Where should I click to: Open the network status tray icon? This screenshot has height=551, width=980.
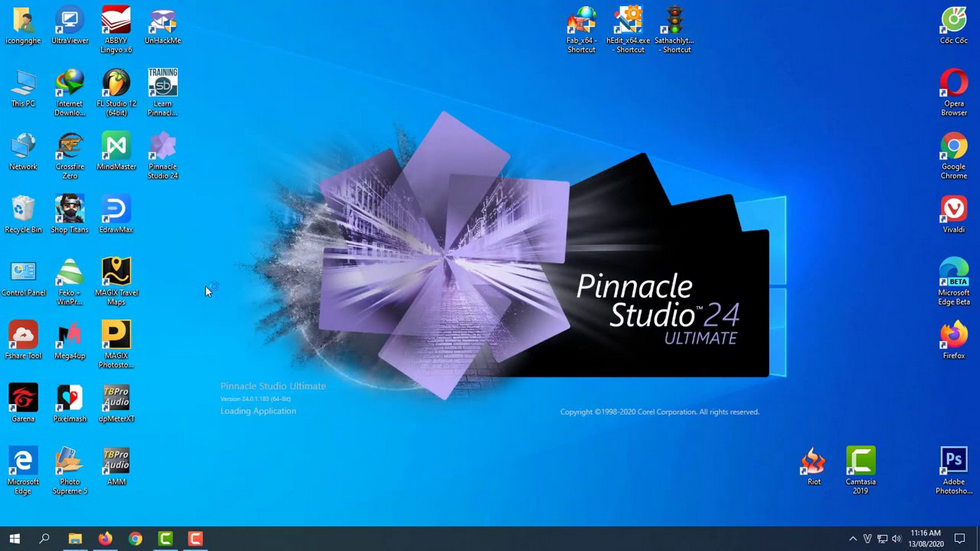[x=882, y=539]
